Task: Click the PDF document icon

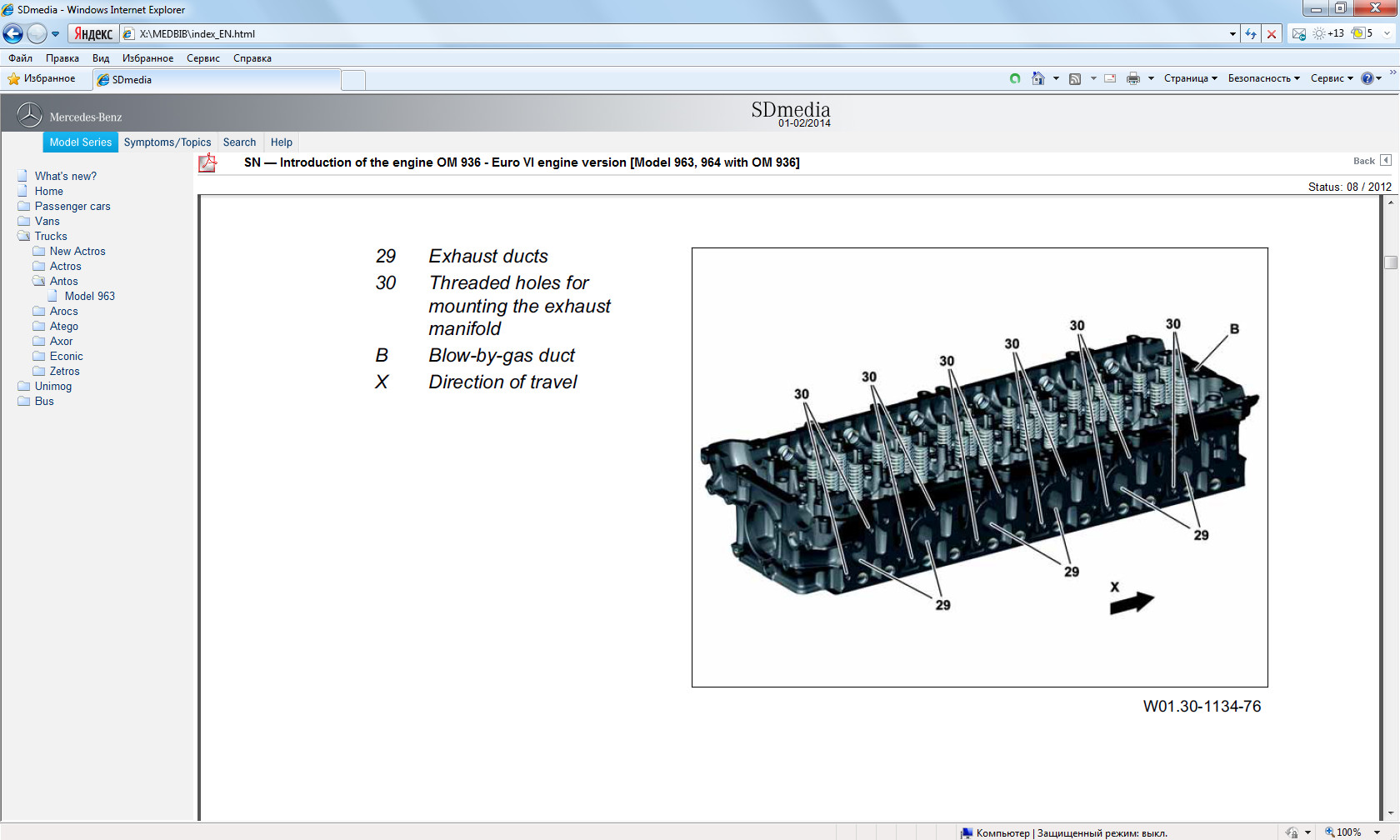Action: point(207,162)
